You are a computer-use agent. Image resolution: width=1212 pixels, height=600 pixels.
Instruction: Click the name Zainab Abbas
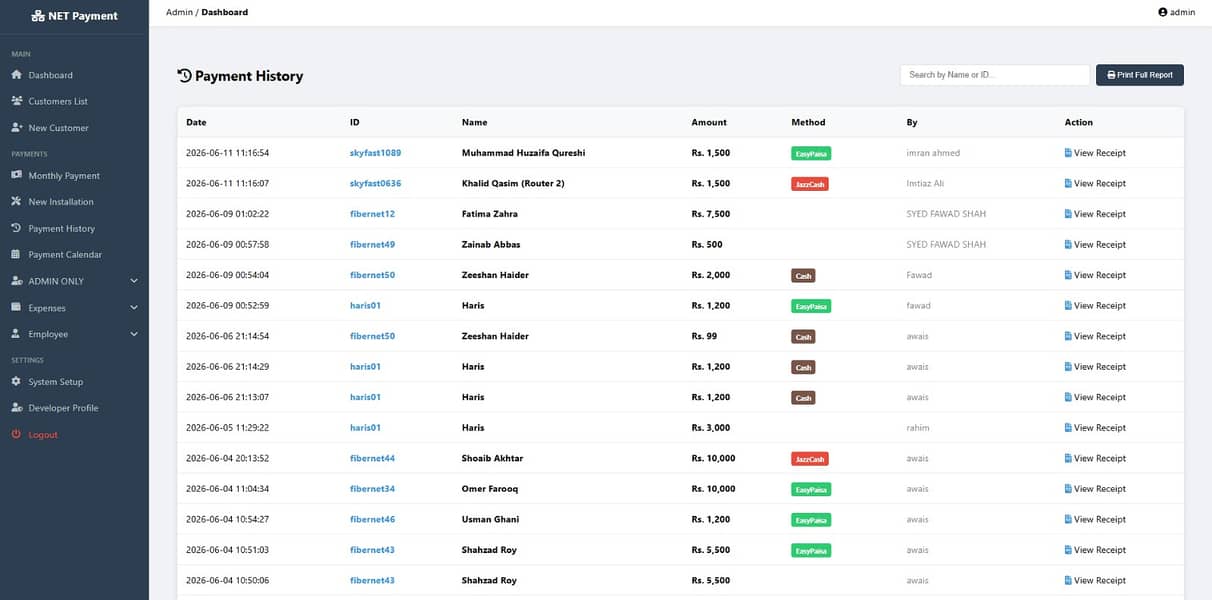pyautogui.click(x=491, y=245)
